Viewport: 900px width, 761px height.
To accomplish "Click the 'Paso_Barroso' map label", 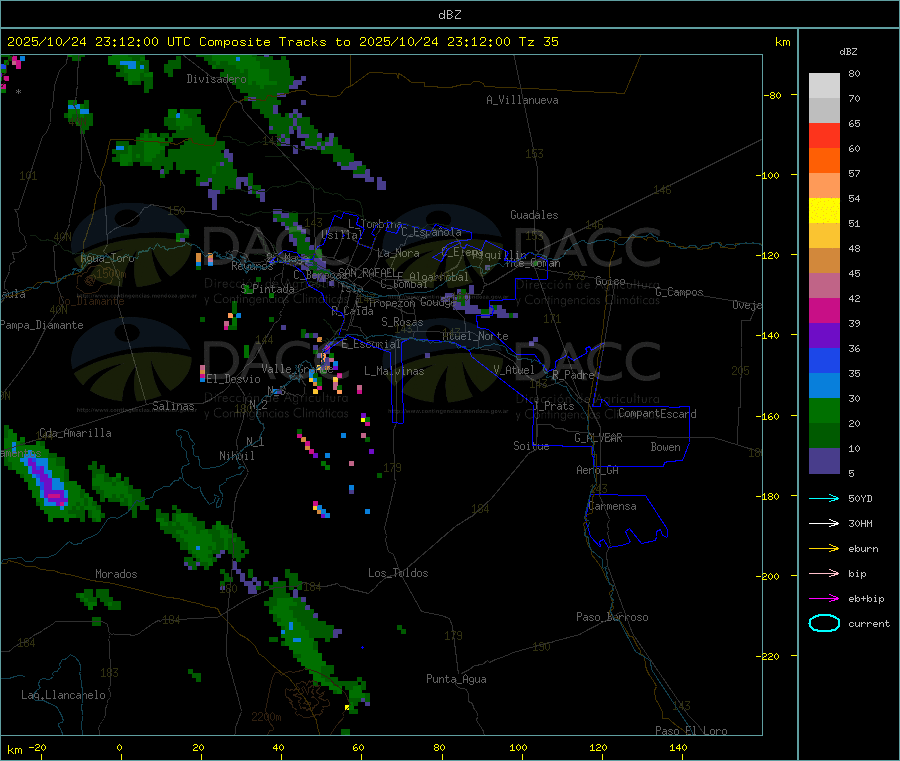I will pos(612,617).
